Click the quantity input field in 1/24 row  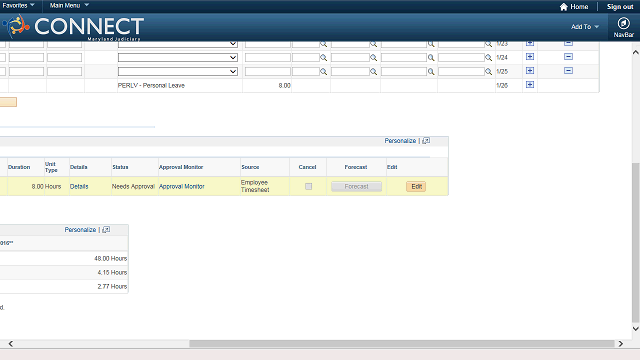pos(268,58)
